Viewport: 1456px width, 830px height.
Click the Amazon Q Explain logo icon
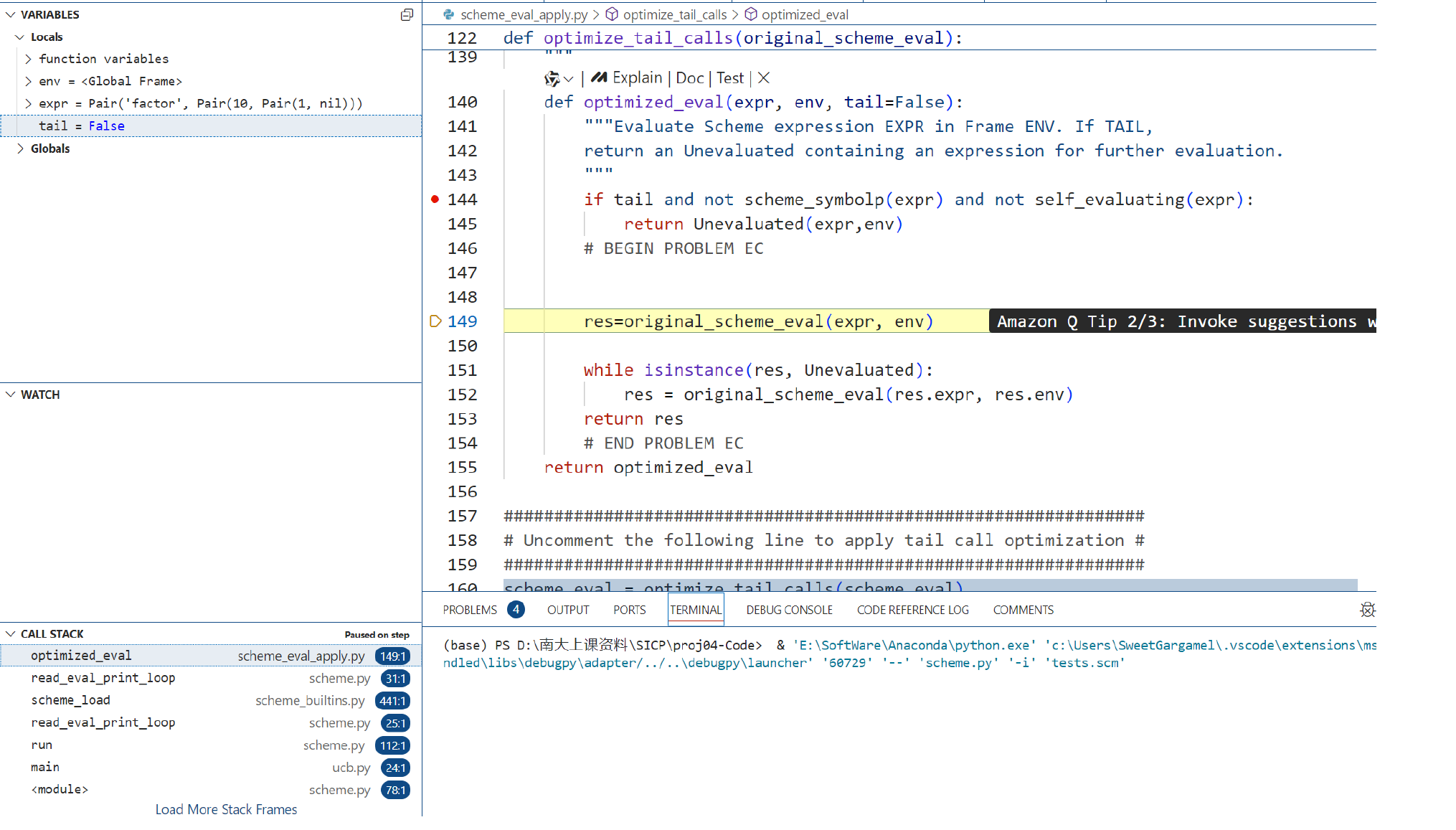pos(599,77)
